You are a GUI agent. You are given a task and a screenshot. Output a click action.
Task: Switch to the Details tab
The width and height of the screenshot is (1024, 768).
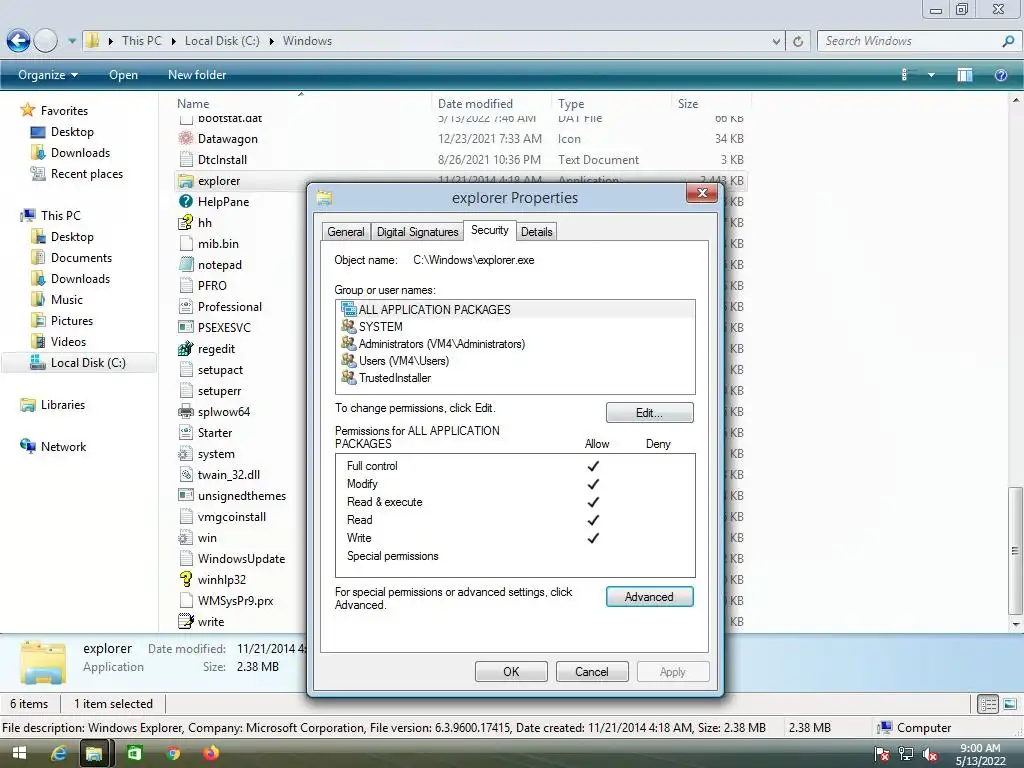pos(537,232)
